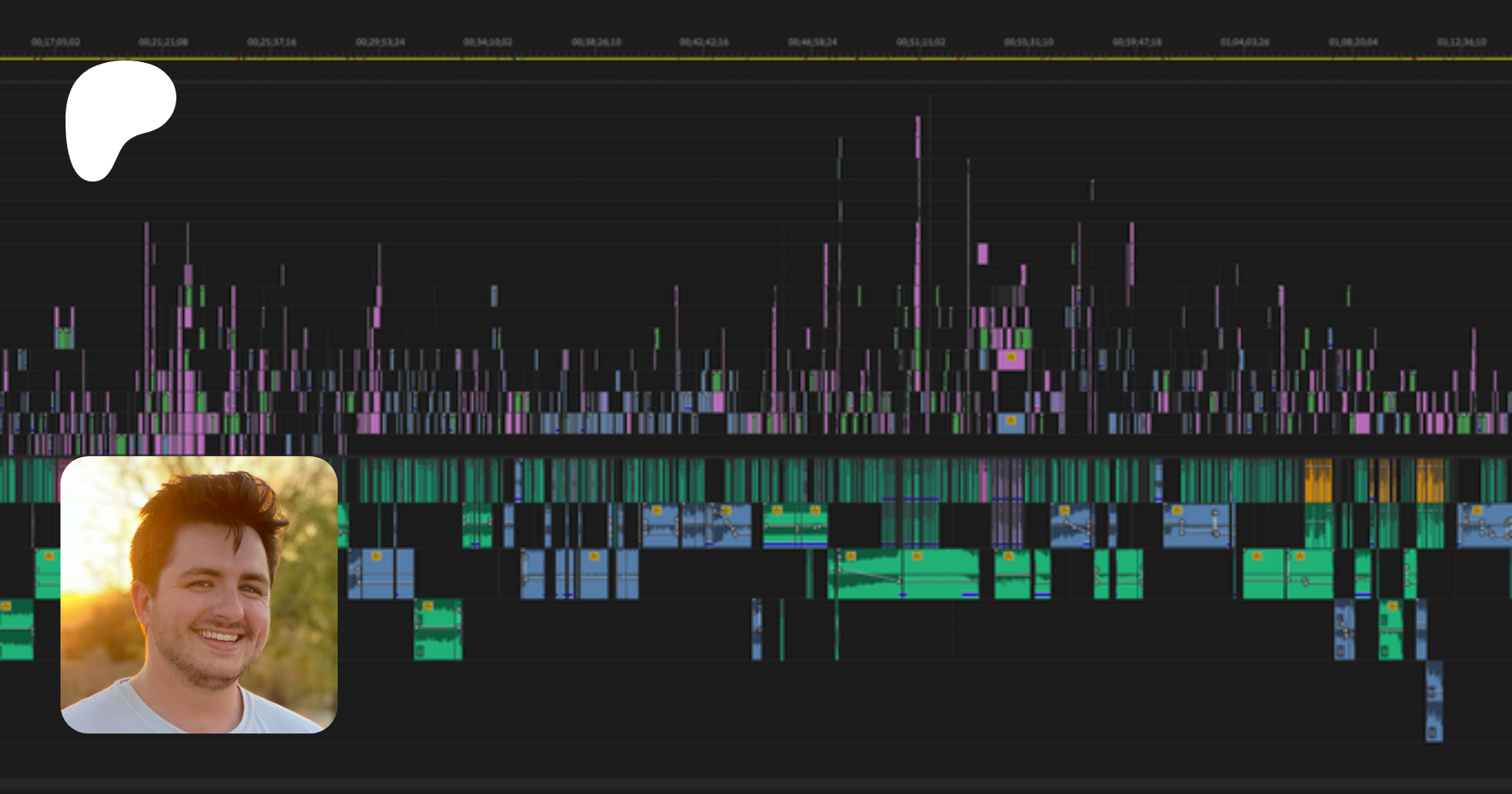The height and width of the screenshot is (794, 1512).
Task: Move playhead to 01;12;36;10 on the ruler
Action: (1462, 42)
